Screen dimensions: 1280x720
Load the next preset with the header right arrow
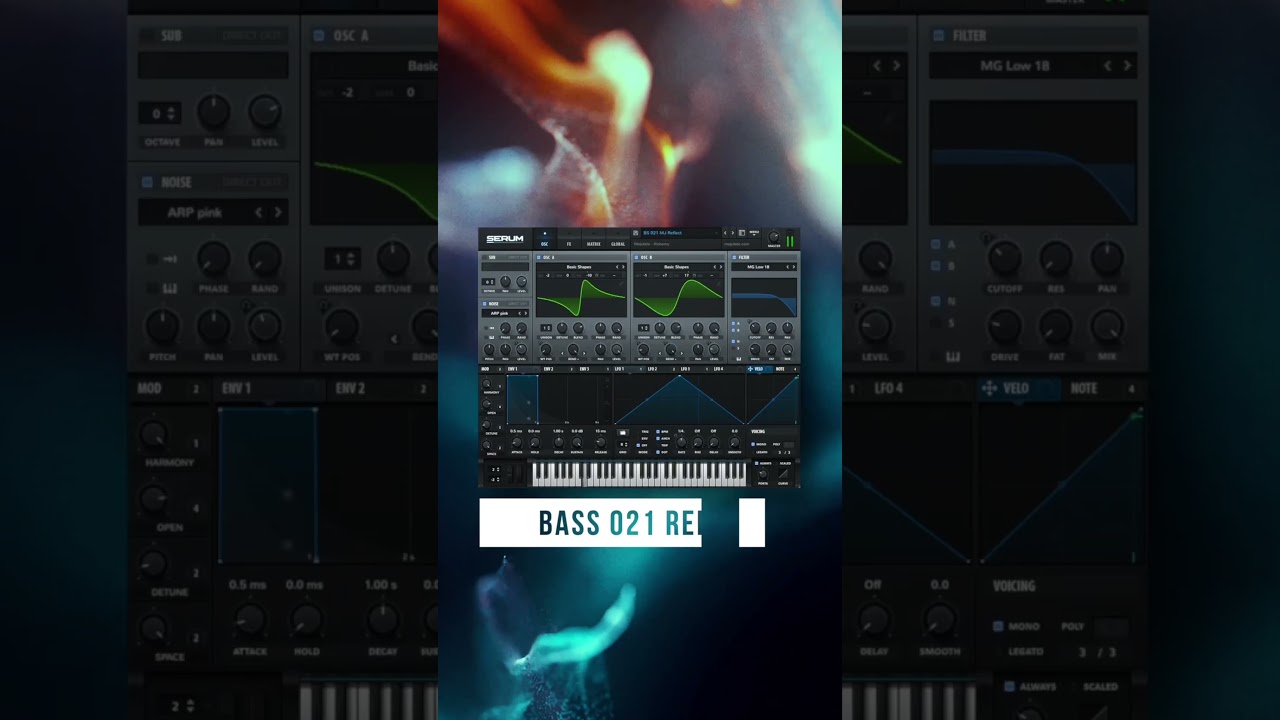tap(733, 233)
